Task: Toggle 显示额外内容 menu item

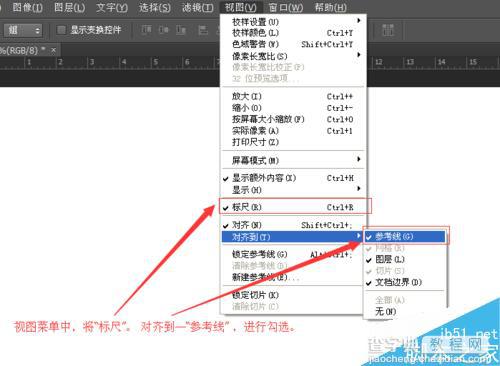Action: [x=294, y=178]
